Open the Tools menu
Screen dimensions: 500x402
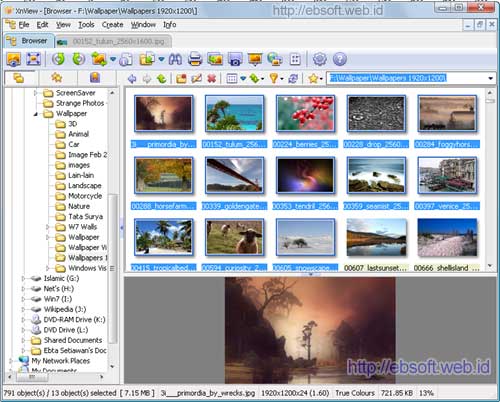pyautogui.click(x=86, y=25)
